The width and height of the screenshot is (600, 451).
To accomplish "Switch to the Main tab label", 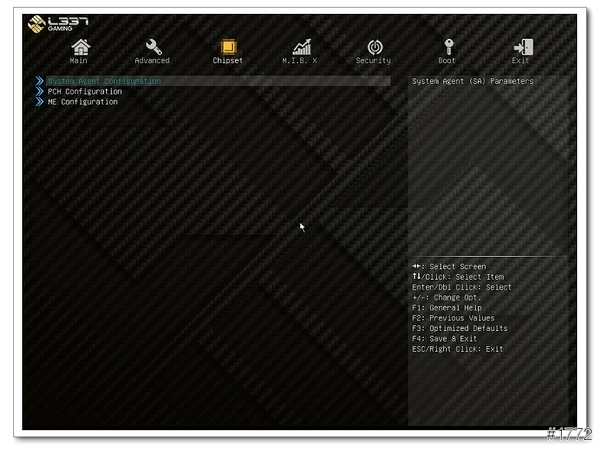I will [78, 60].
